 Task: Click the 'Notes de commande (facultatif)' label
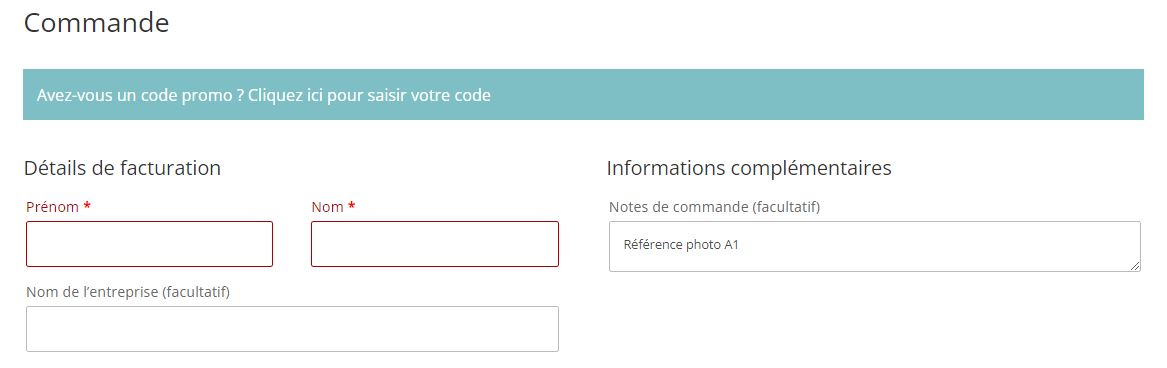click(714, 207)
